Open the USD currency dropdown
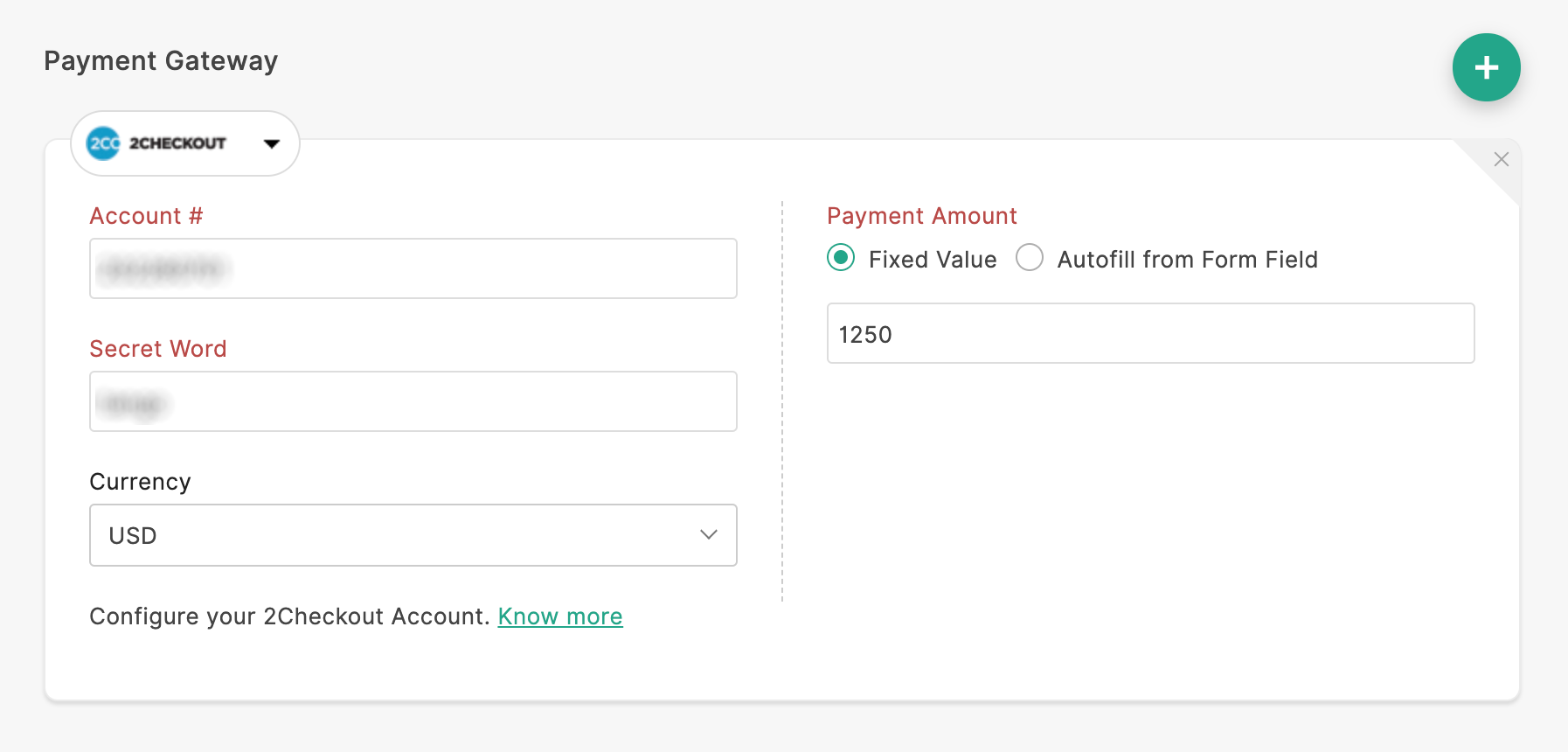Image resolution: width=1568 pixels, height=752 pixels. (x=413, y=535)
